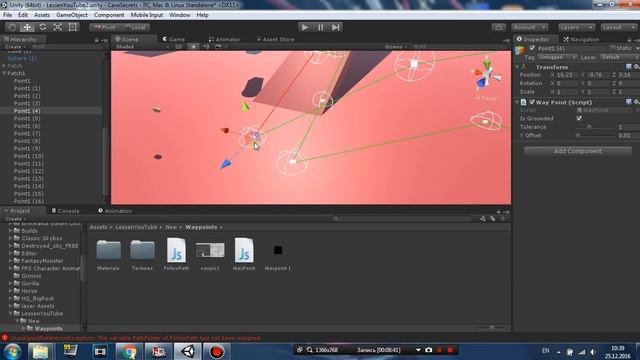Select the Scale tool in toolbar
This screenshot has width=640, height=360.
[58, 27]
